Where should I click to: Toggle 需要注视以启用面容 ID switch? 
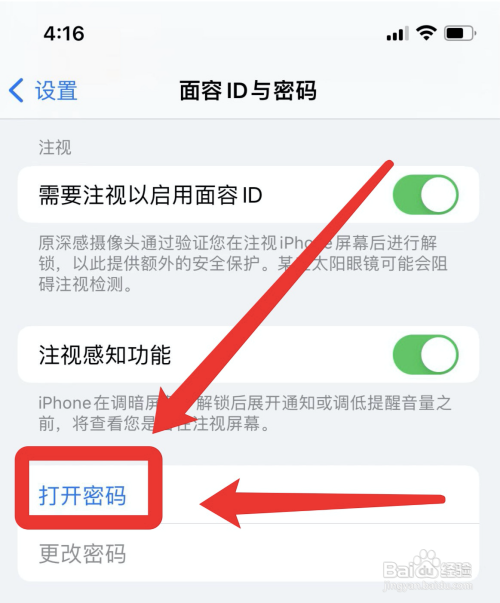tap(425, 195)
